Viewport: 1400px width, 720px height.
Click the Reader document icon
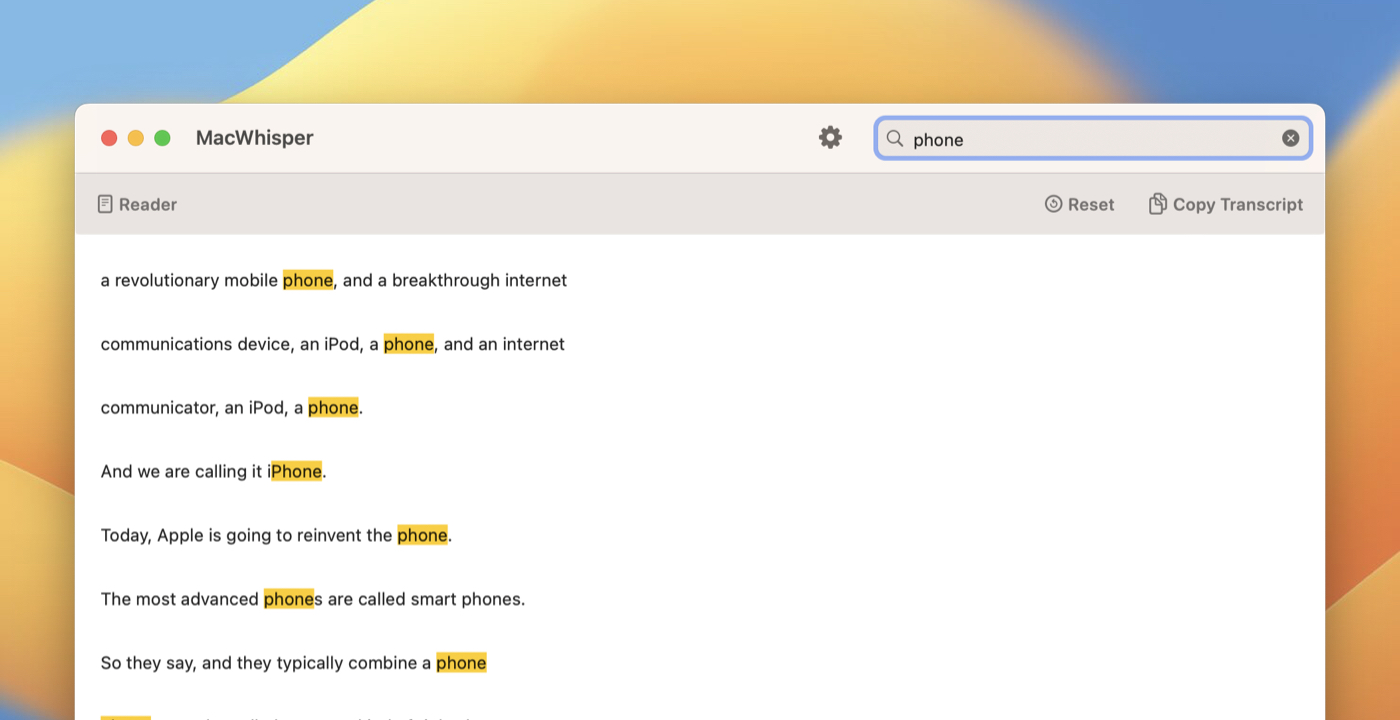(x=105, y=203)
